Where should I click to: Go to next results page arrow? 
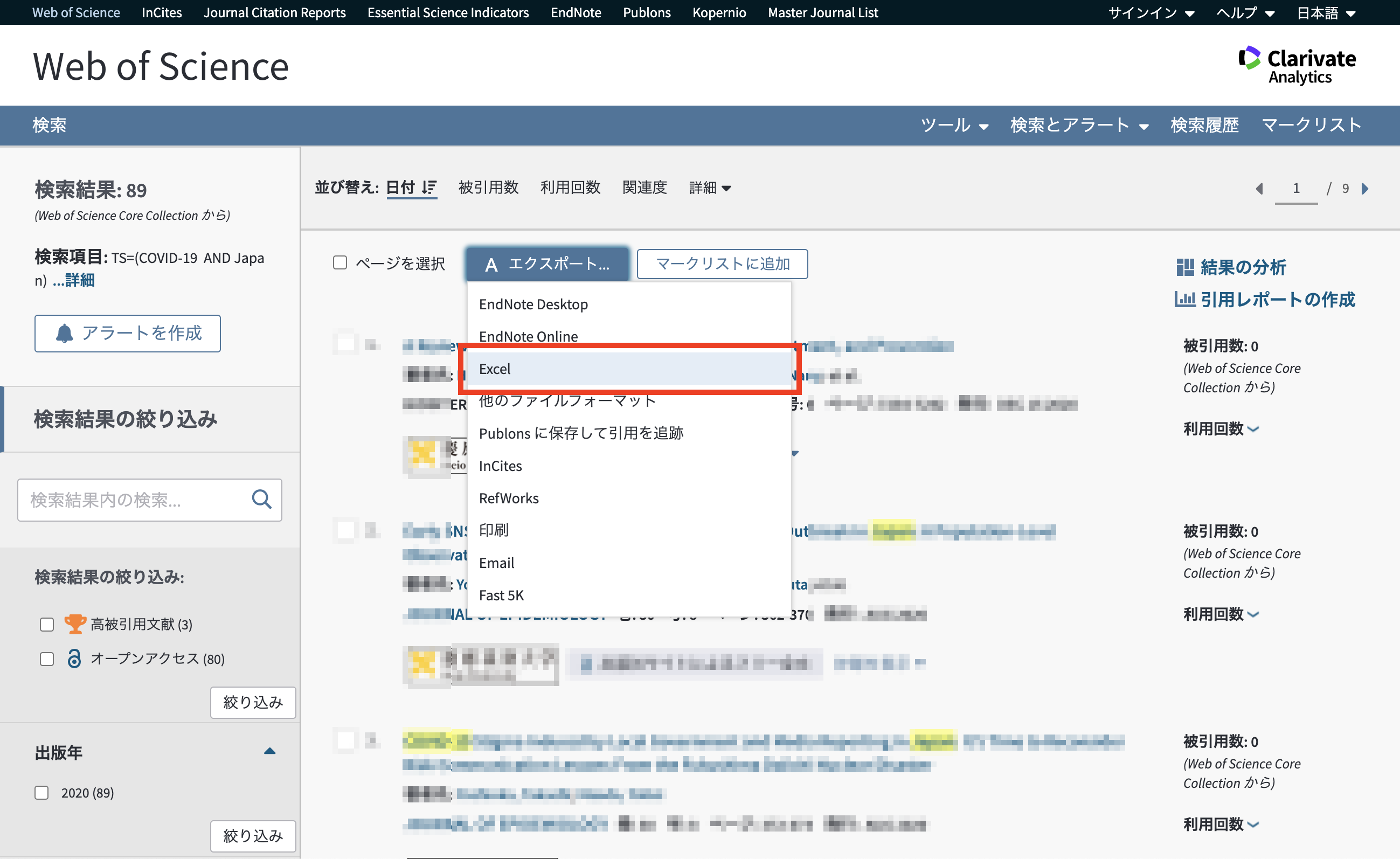(1365, 189)
